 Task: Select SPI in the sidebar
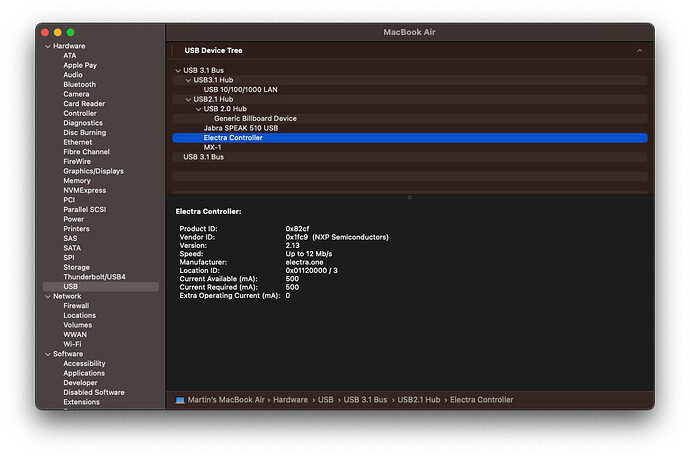(x=69, y=258)
